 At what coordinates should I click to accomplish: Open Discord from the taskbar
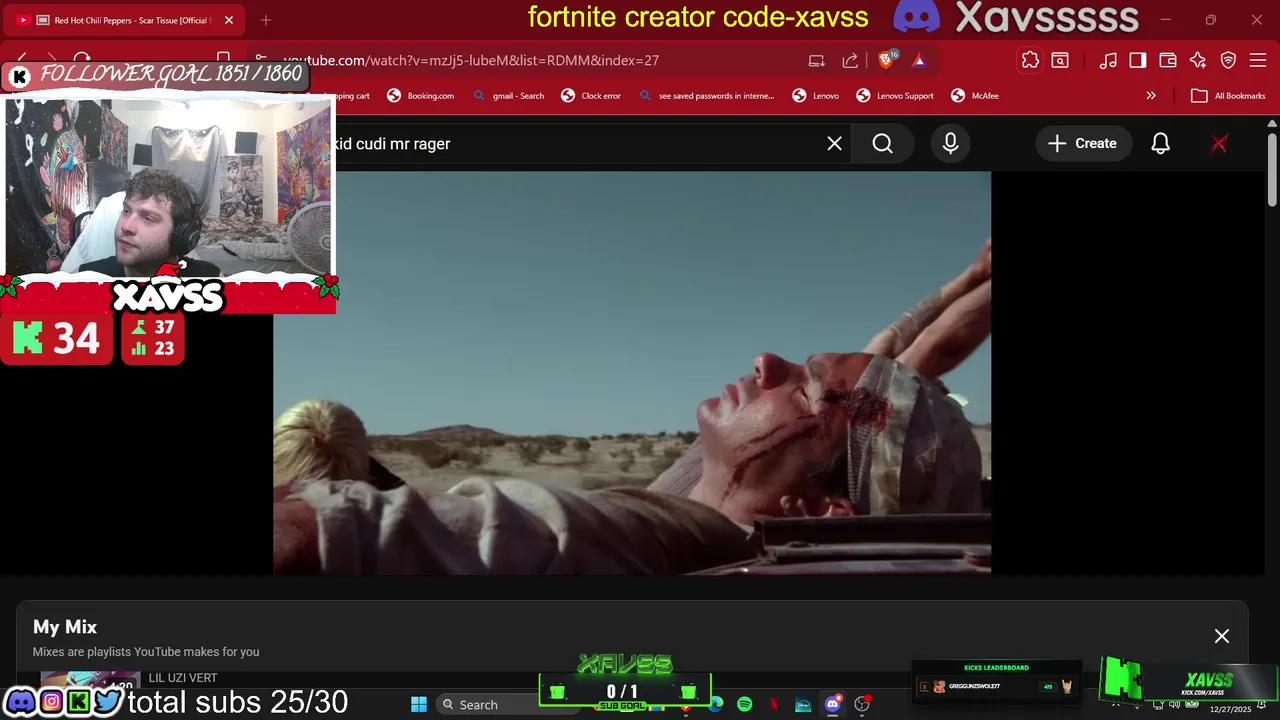(833, 705)
